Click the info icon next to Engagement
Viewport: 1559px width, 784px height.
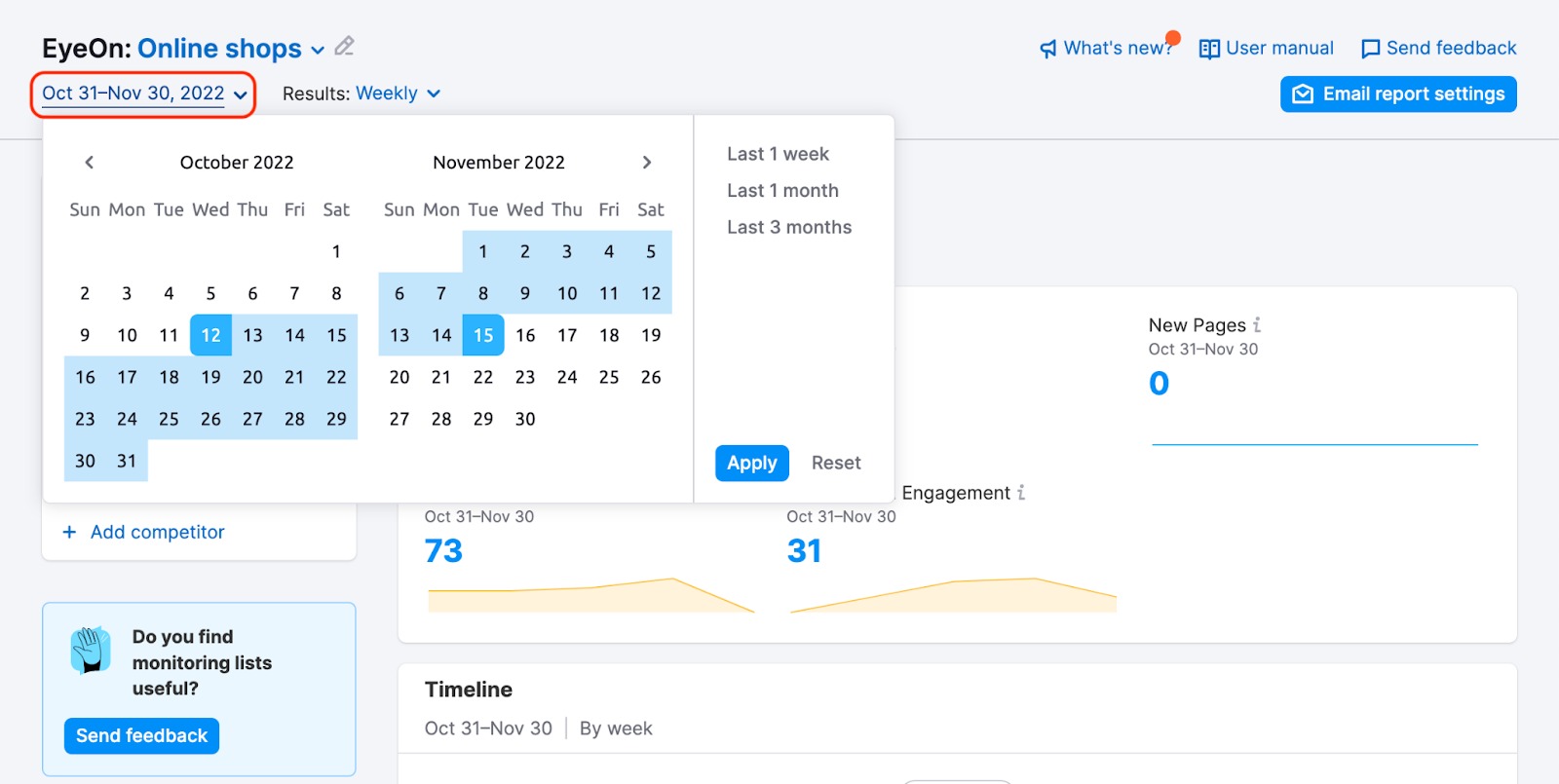[1021, 493]
